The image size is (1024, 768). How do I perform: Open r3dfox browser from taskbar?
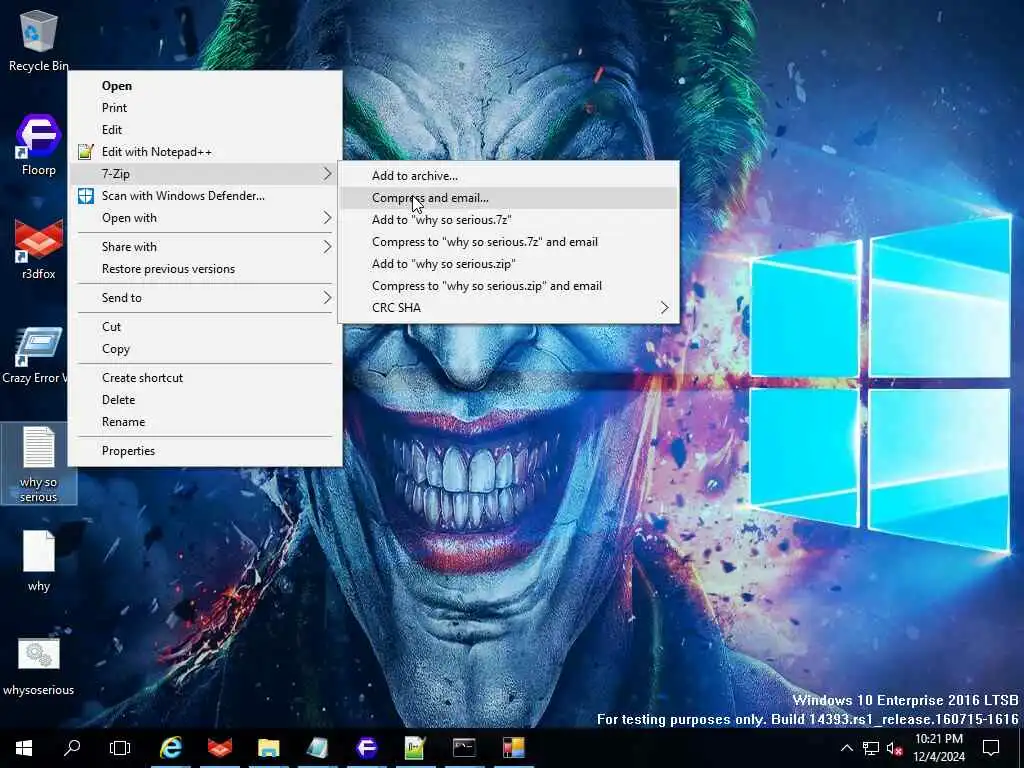(x=220, y=748)
